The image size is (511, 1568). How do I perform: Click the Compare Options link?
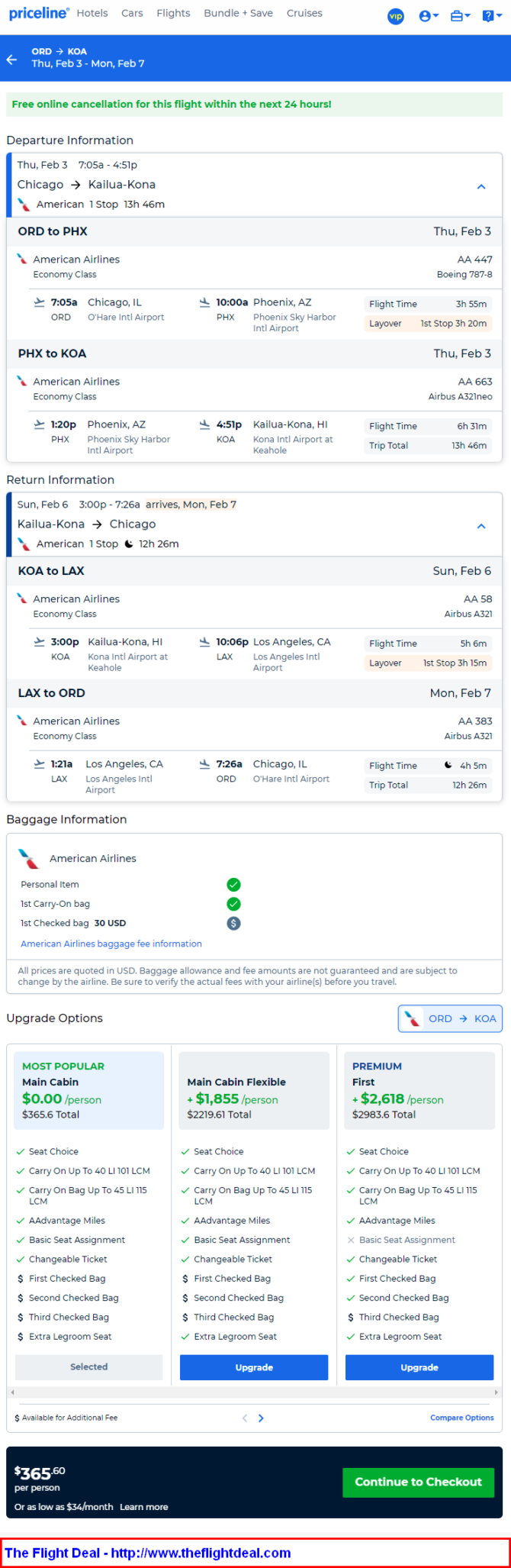pyautogui.click(x=461, y=1418)
